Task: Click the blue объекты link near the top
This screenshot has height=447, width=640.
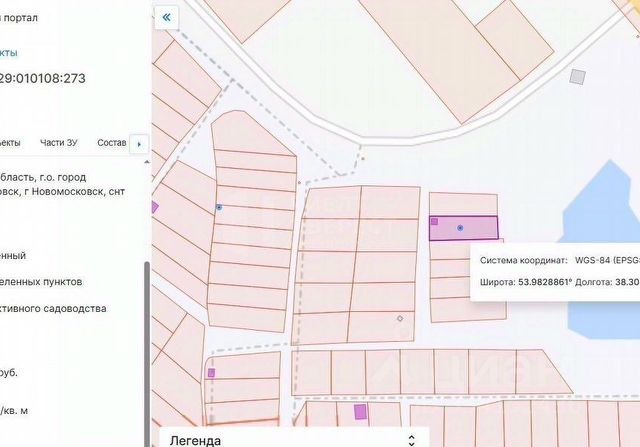Action: pyautogui.click(x=9, y=53)
